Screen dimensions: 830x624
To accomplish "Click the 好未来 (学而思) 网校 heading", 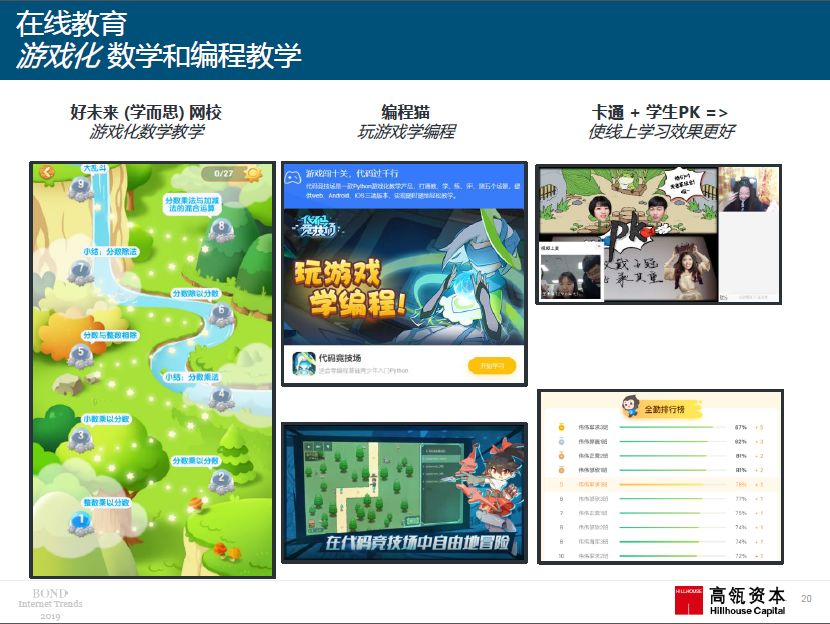I will pyautogui.click(x=146, y=112).
